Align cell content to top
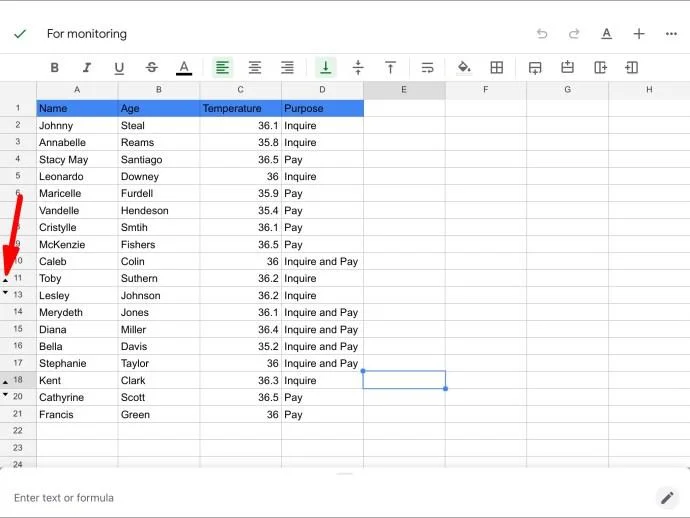 pyautogui.click(x=390, y=67)
